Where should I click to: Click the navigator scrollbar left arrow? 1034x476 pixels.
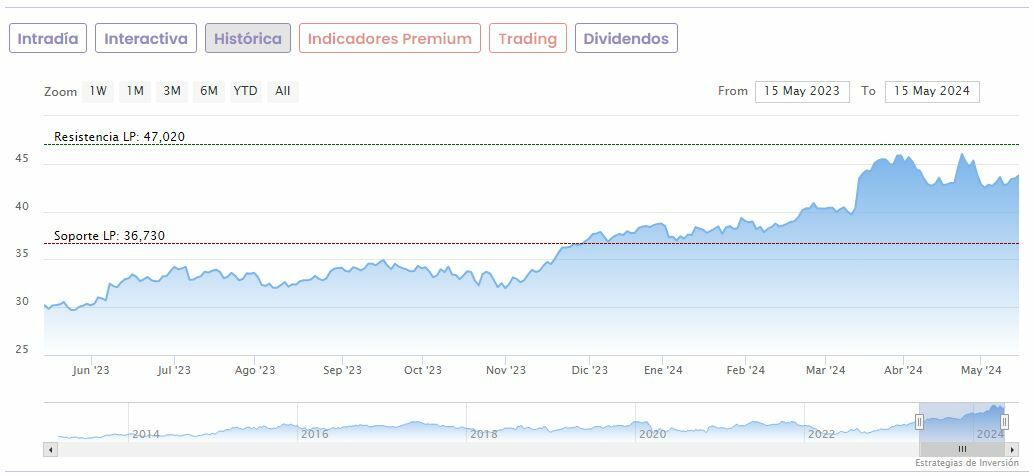[49, 450]
